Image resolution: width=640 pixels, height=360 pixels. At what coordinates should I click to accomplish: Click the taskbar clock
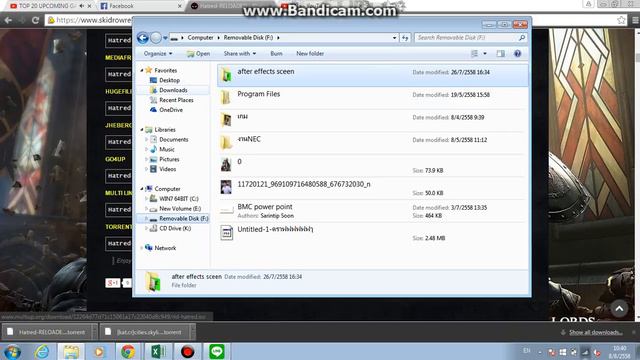coord(620,352)
